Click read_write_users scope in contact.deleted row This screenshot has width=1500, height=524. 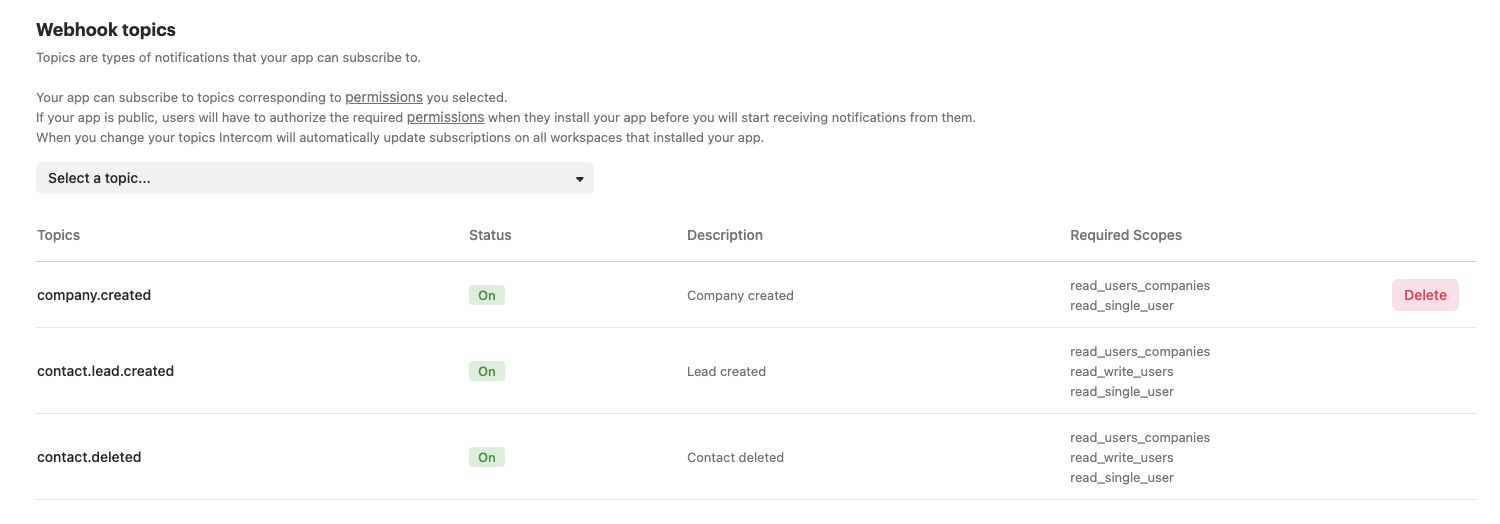click(x=1121, y=457)
